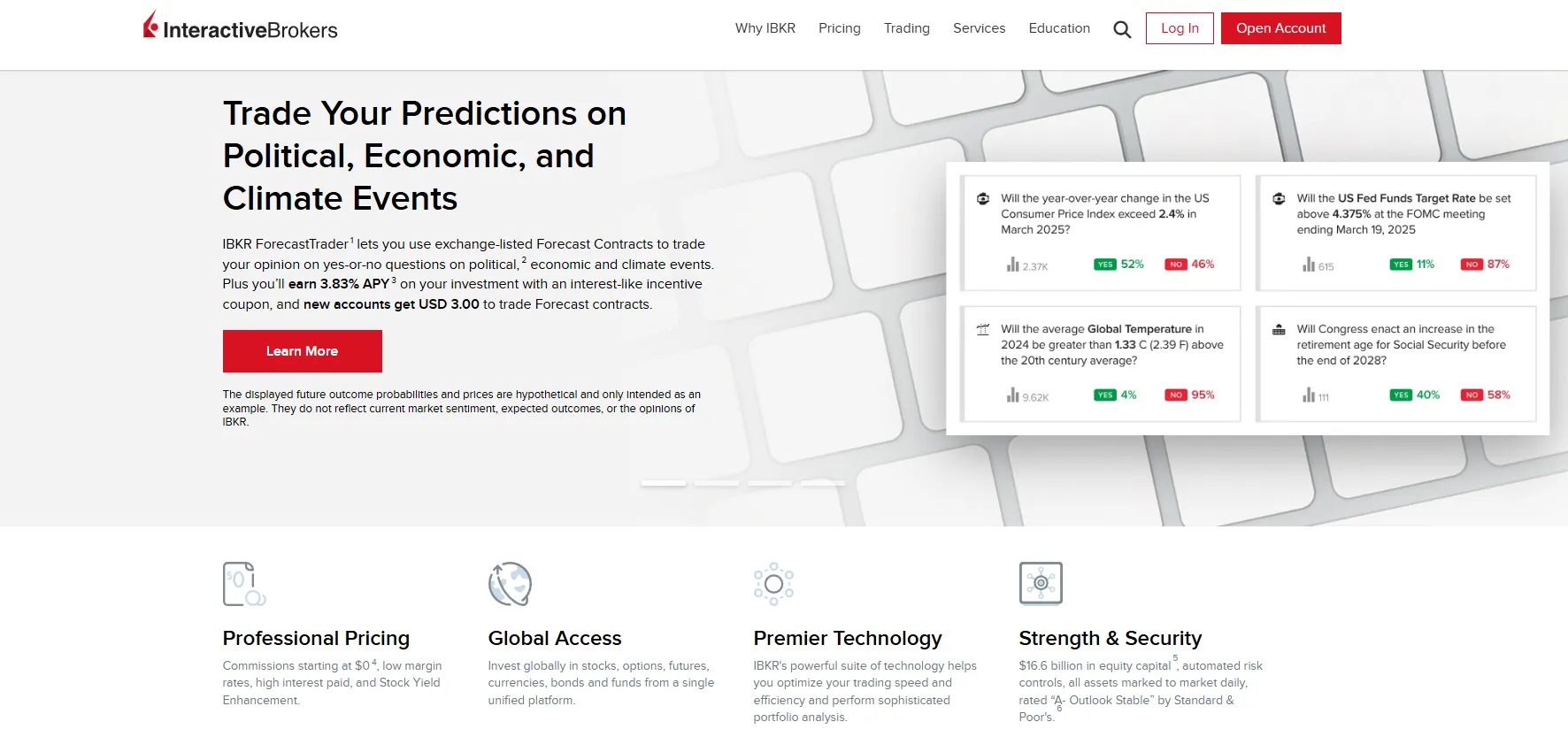1568x737 pixels.
Task: Click volume bars icon showing 2.37K
Action: tap(1012, 265)
